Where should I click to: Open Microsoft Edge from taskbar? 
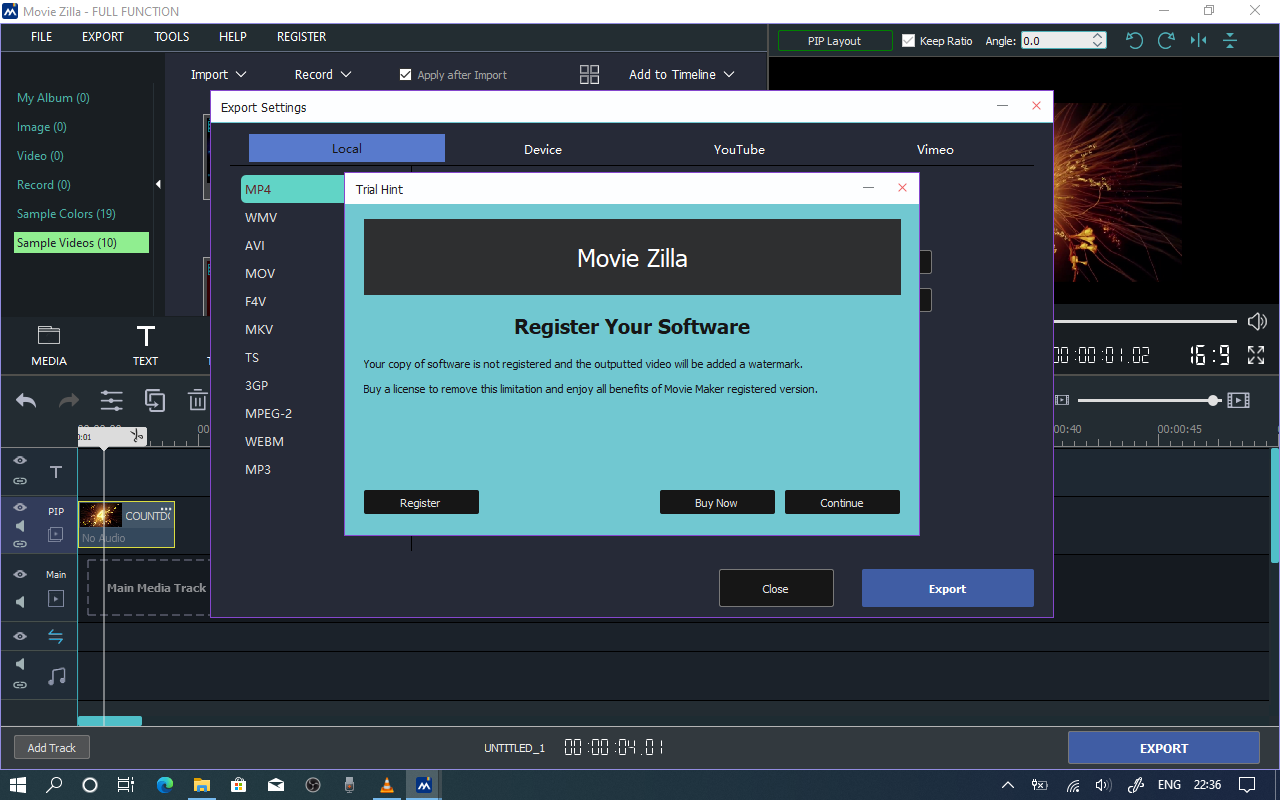(165, 785)
